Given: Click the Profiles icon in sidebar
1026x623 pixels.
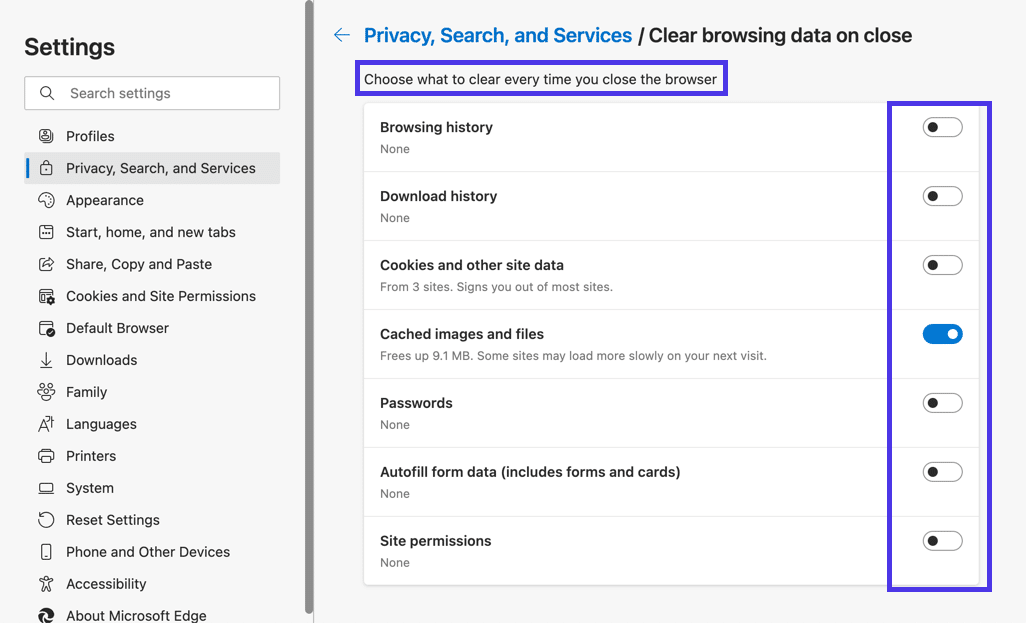Looking at the screenshot, I should pyautogui.click(x=44, y=135).
